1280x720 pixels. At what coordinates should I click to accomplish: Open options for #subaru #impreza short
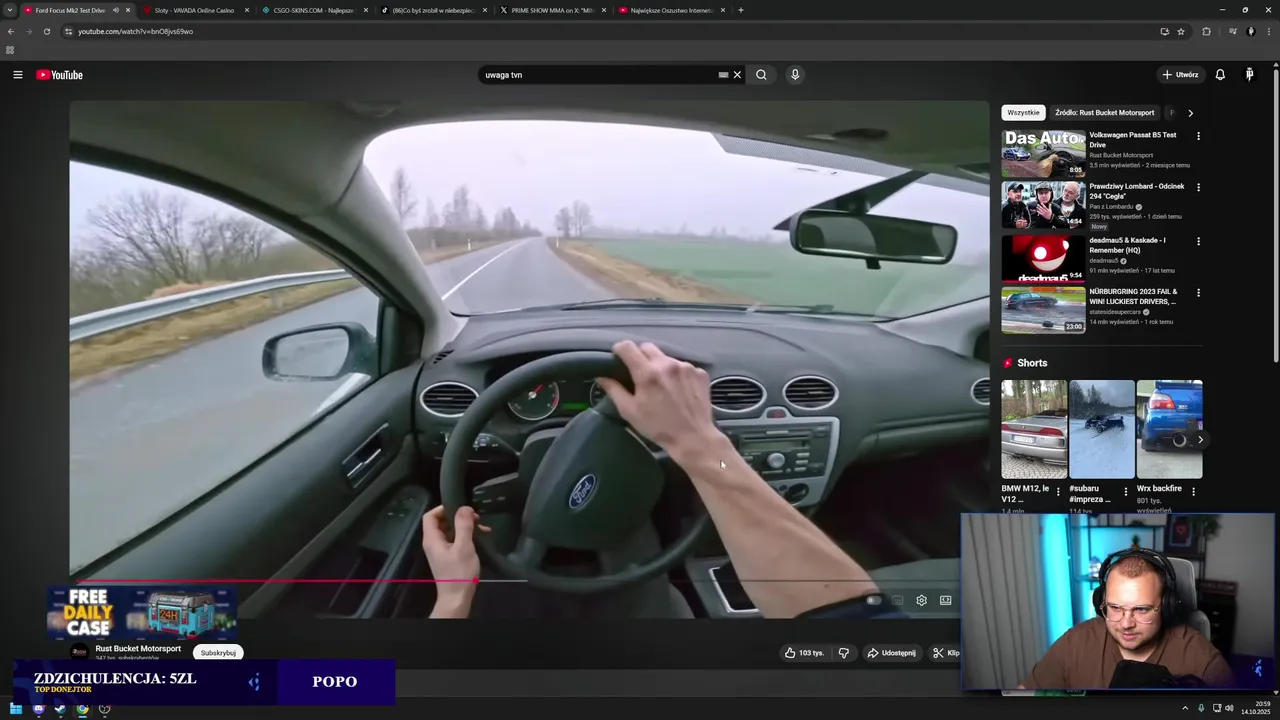(x=1126, y=492)
